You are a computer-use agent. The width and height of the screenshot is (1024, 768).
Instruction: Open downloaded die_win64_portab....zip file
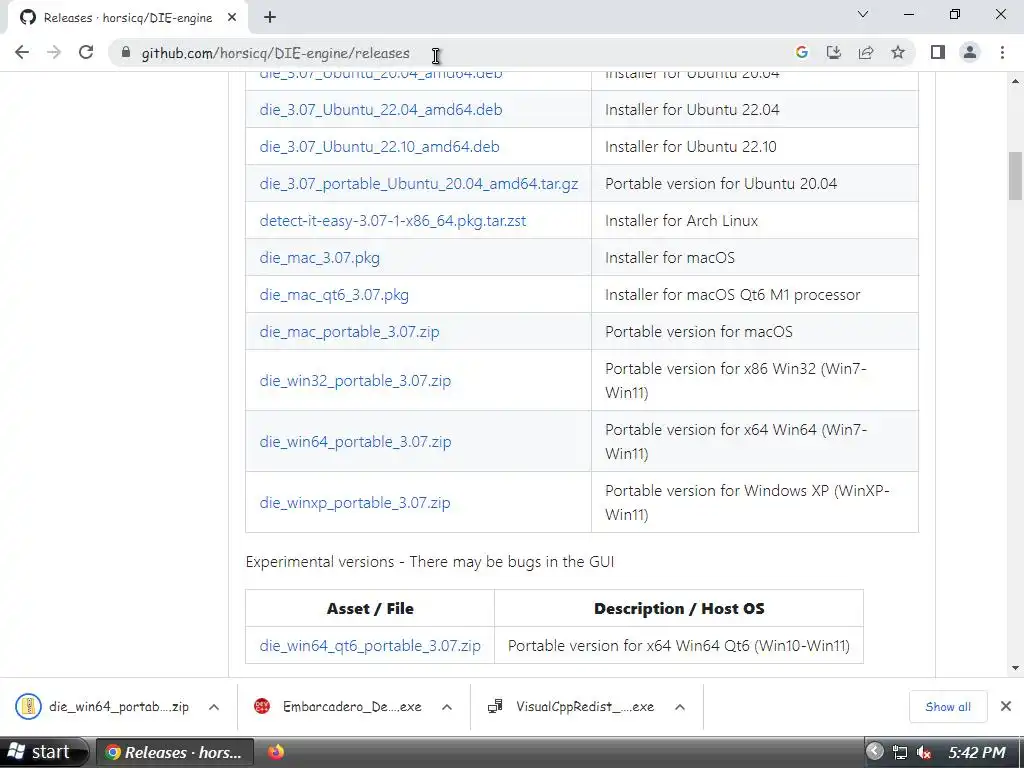point(103,707)
